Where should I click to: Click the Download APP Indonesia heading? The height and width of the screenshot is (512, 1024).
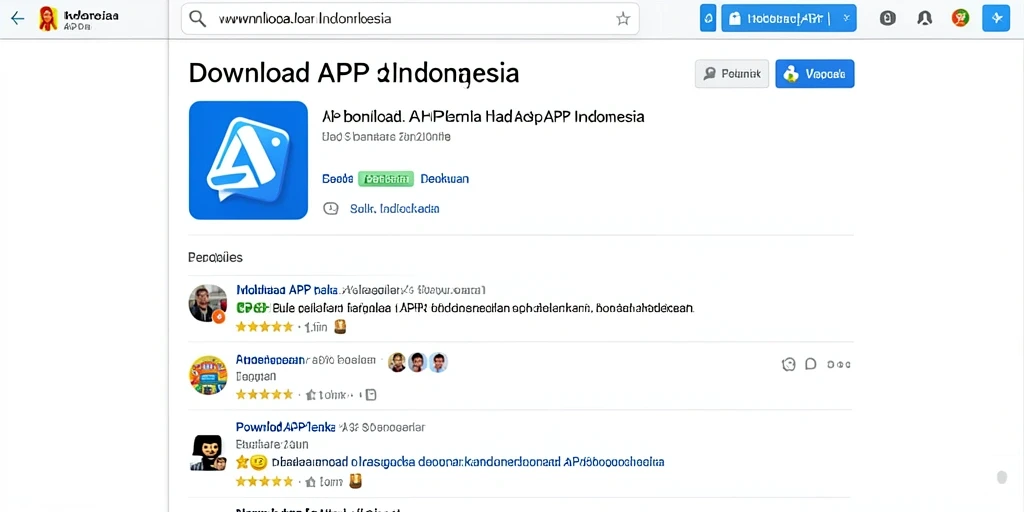pyautogui.click(x=354, y=73)
